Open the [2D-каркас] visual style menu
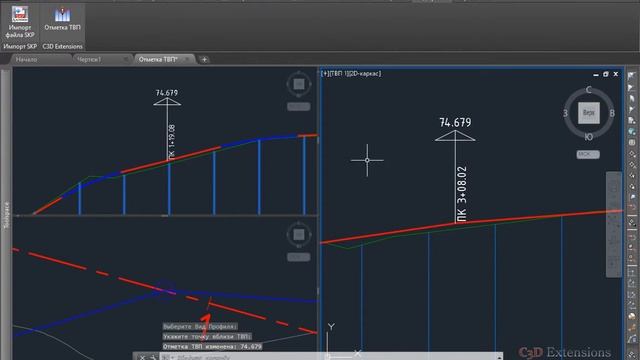The image size is (640, 360). coord(364,73)
